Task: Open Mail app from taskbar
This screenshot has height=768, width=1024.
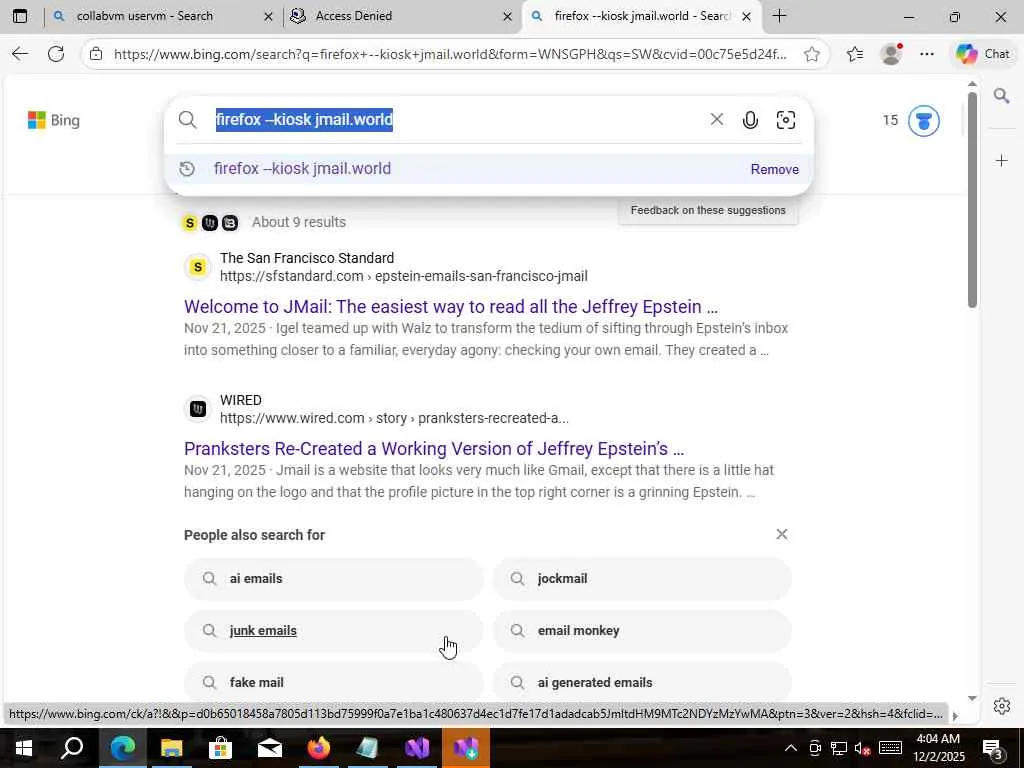Action: tap(269, 748)
